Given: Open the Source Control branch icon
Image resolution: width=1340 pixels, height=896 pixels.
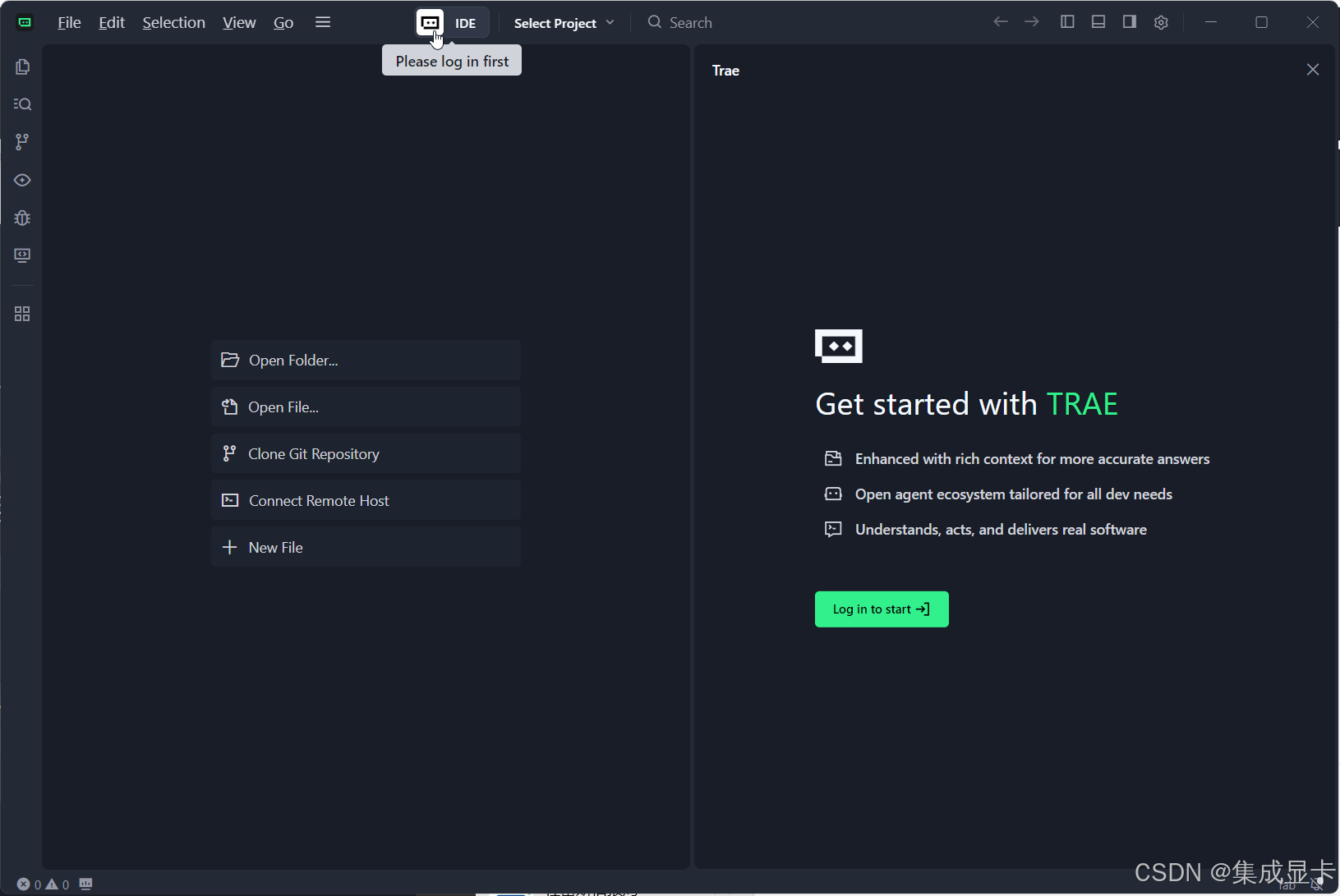Looking at the screenshot, I should tap(22, 142).
